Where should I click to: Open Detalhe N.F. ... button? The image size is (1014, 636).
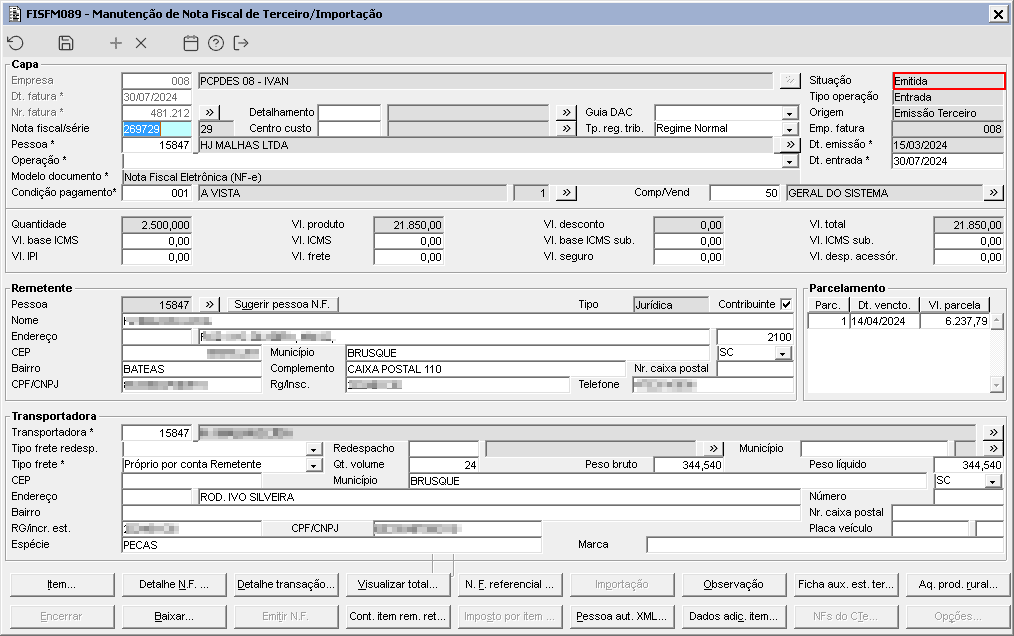click(174, 584)
